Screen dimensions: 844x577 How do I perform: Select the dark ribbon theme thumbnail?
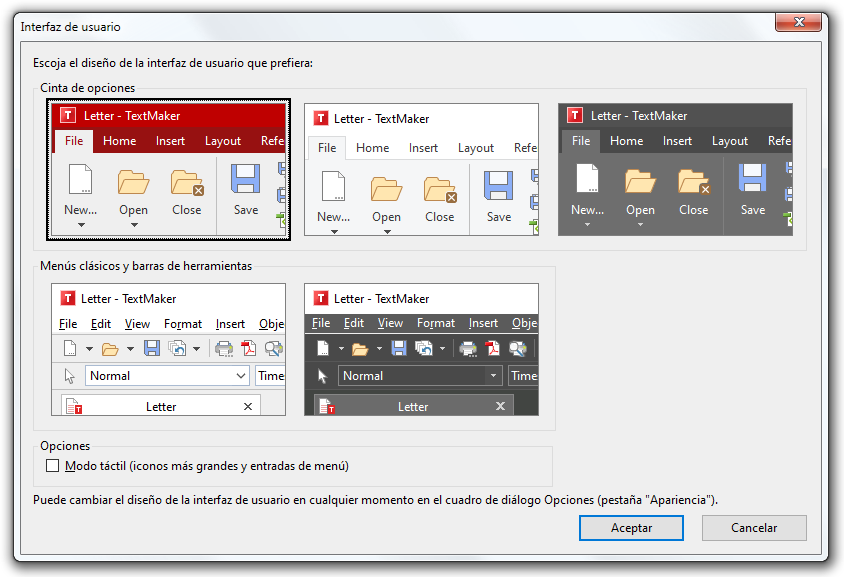[675, 170]
